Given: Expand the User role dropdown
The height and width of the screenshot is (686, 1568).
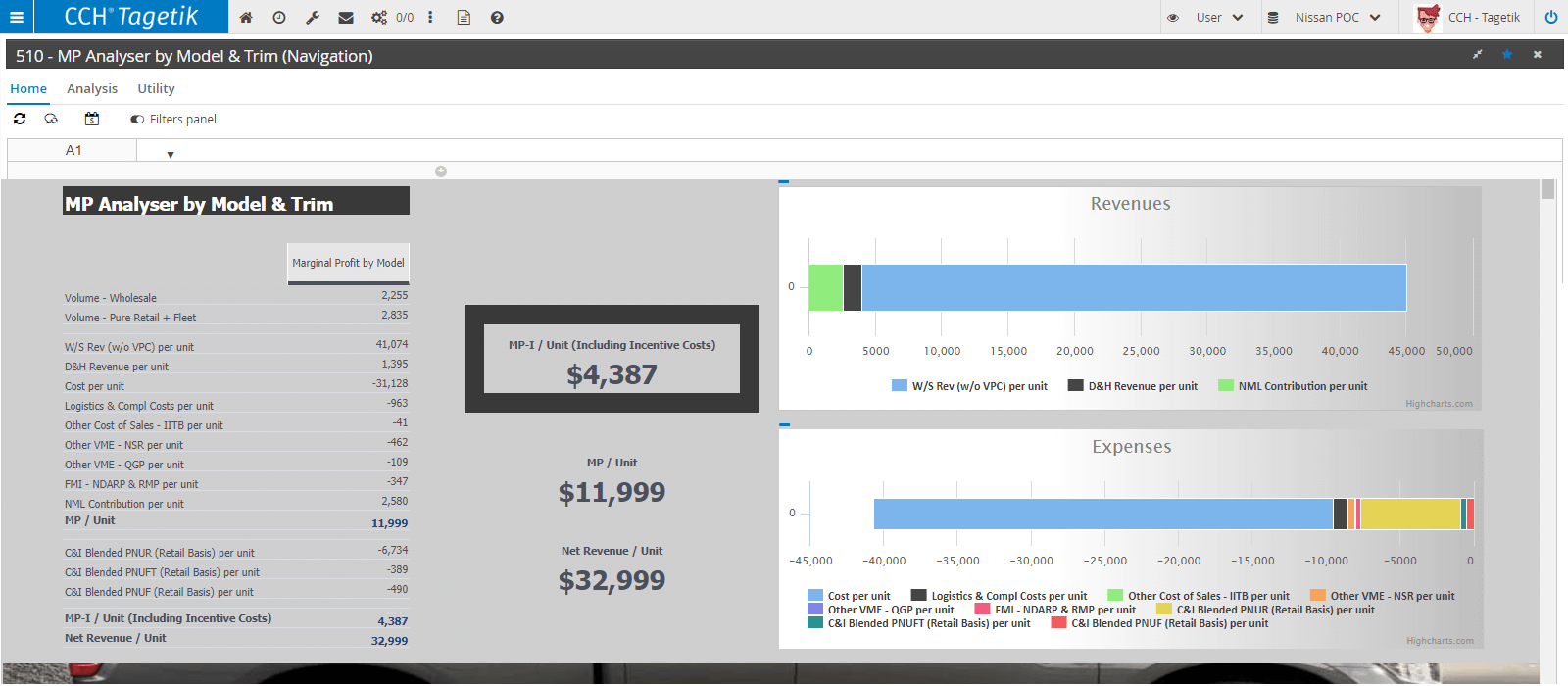Looking at the screenshot, I should point(1219,18).
